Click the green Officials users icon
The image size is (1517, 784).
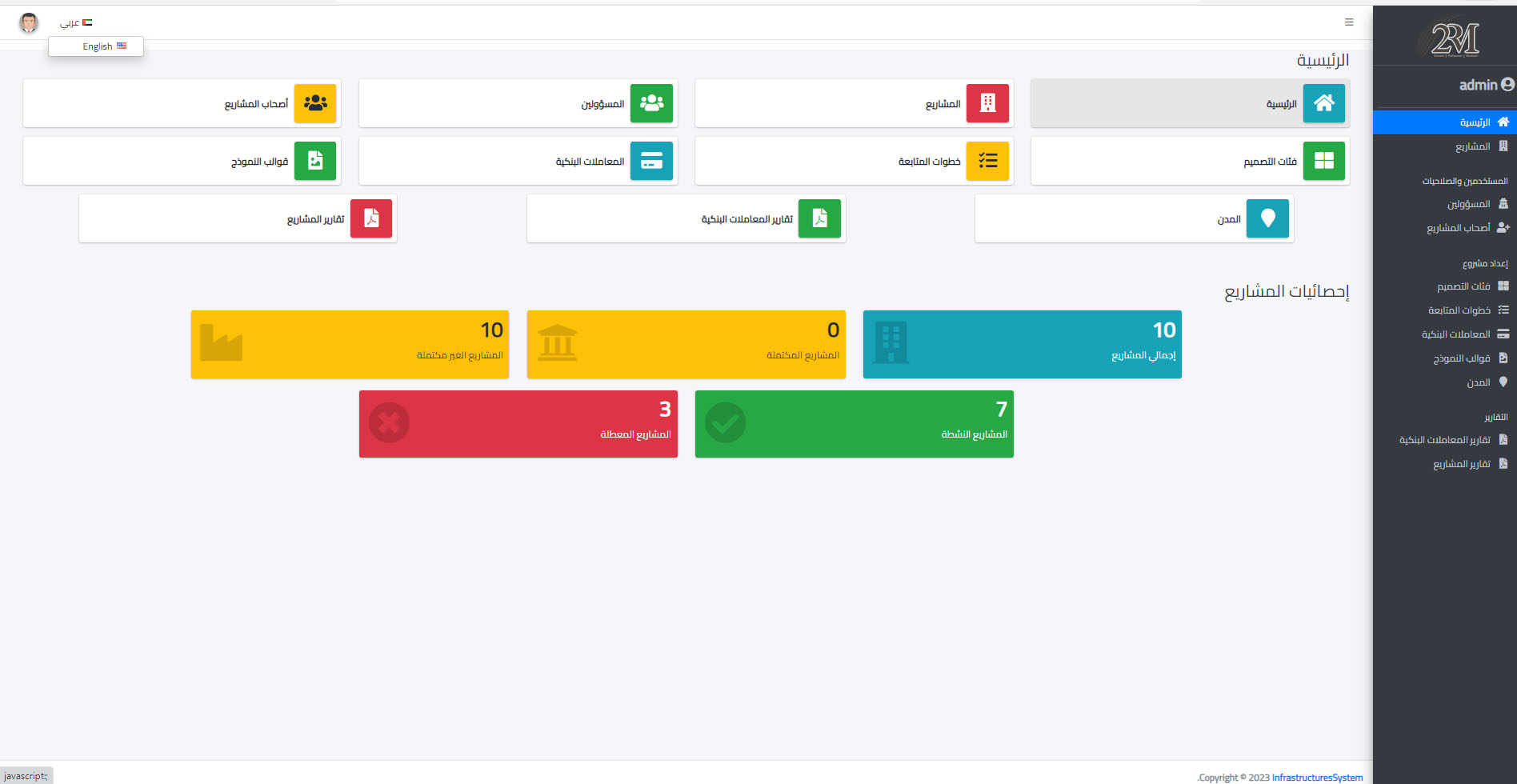[x=651, y=103]
